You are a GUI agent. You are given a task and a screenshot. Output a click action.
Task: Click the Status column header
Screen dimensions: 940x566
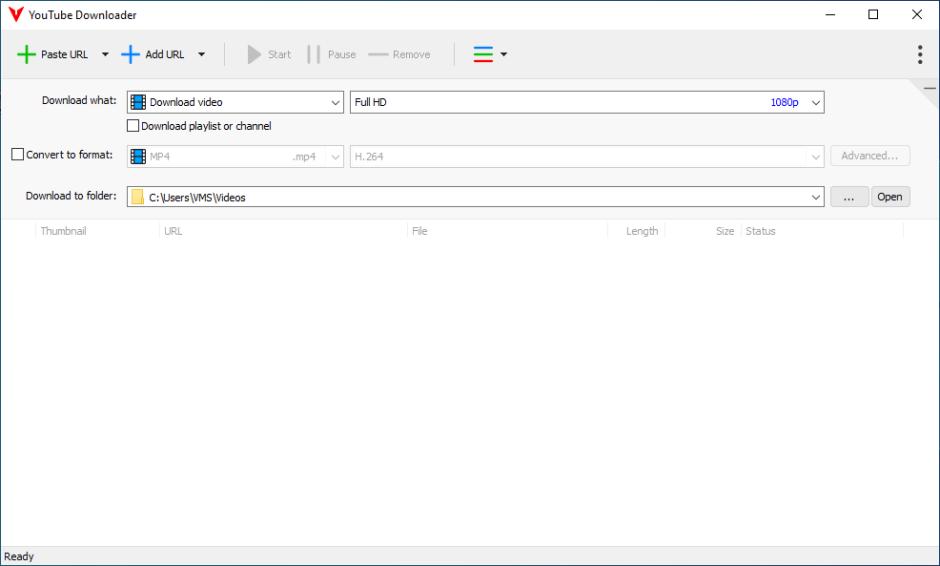click(822, 231)
